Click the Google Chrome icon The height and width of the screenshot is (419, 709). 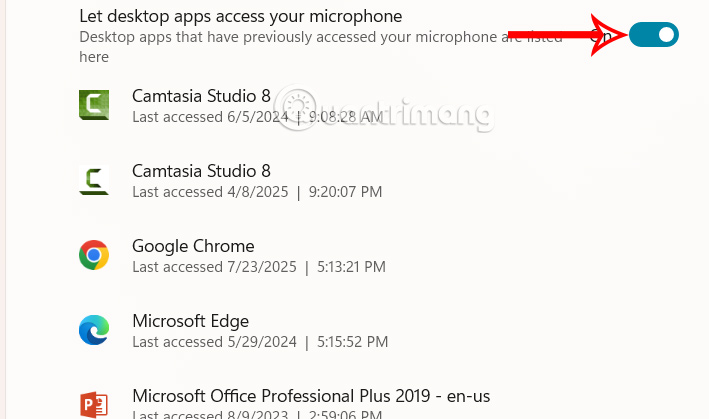[94, 255]
